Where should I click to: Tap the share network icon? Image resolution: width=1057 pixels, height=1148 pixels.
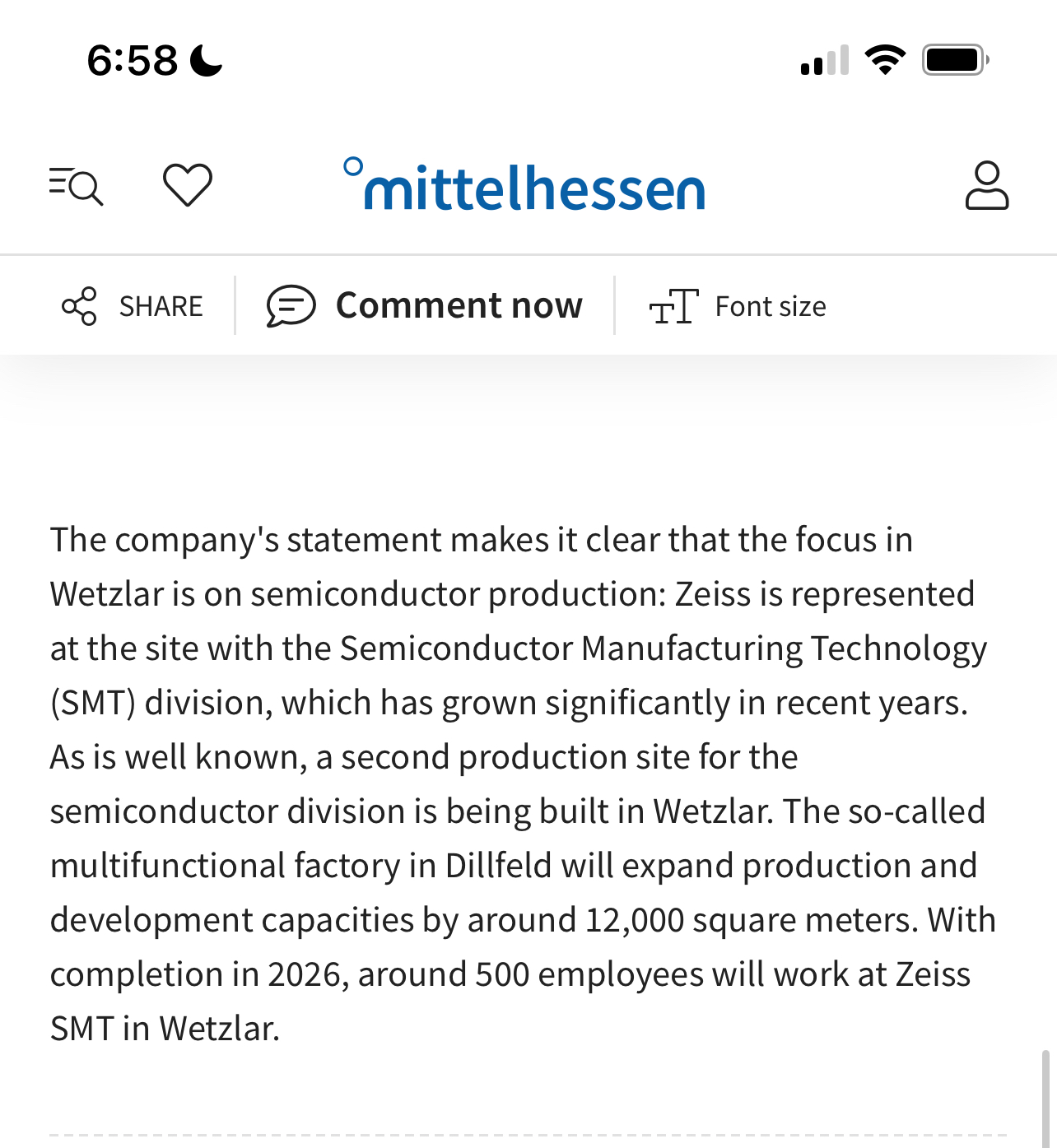(x=80, y=306)
